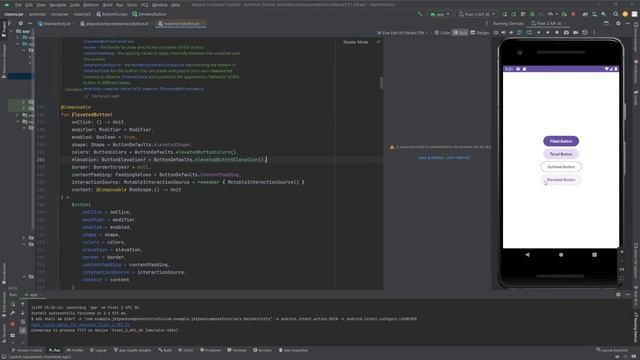The height and width of the screenshot is (360, 640).
Task: Click the rerun icon in Run panel
Action: pos(13,304)
